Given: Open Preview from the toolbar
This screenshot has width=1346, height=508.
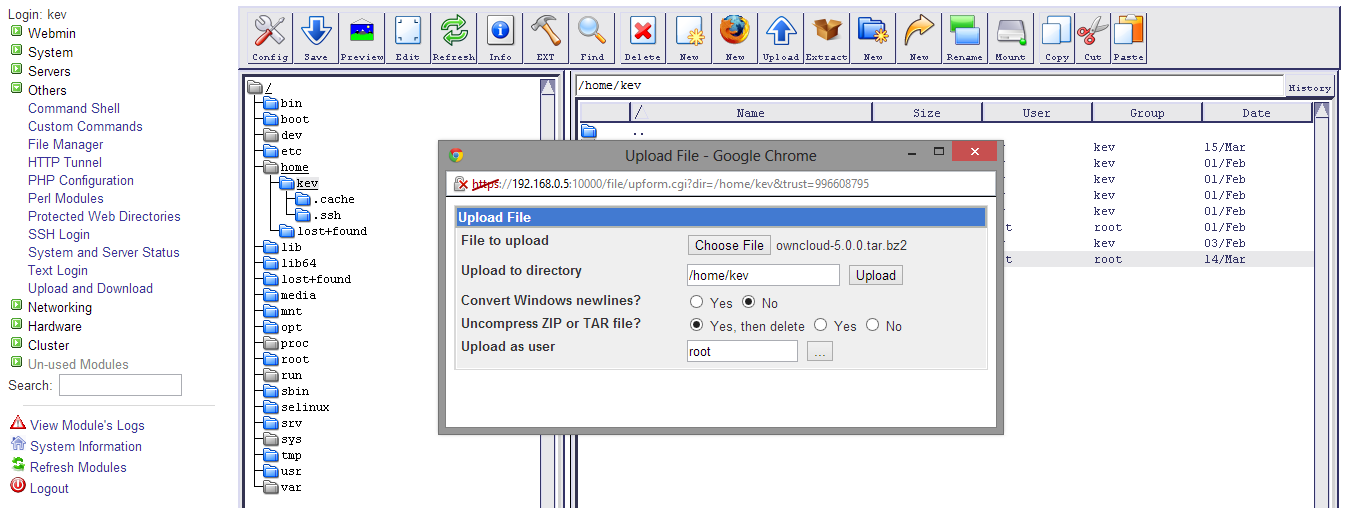Looking at the screenshot, I should click(x=362, y=39).
